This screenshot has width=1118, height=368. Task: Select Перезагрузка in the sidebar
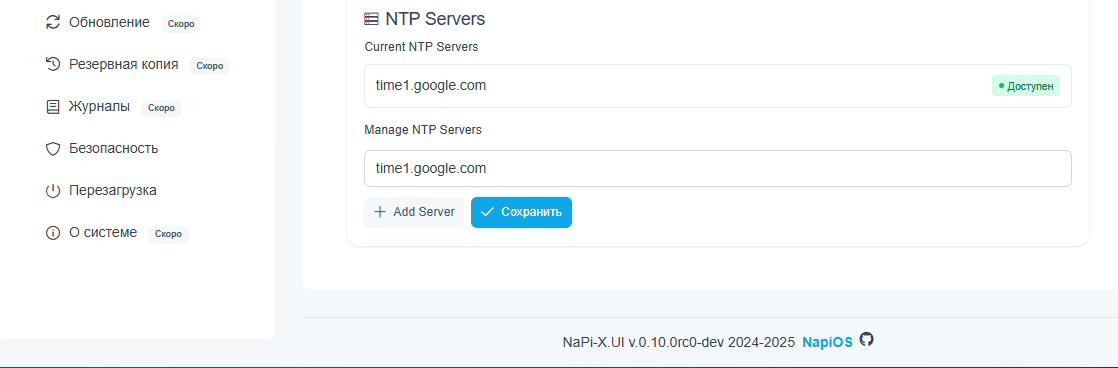[x=101, y=191]
